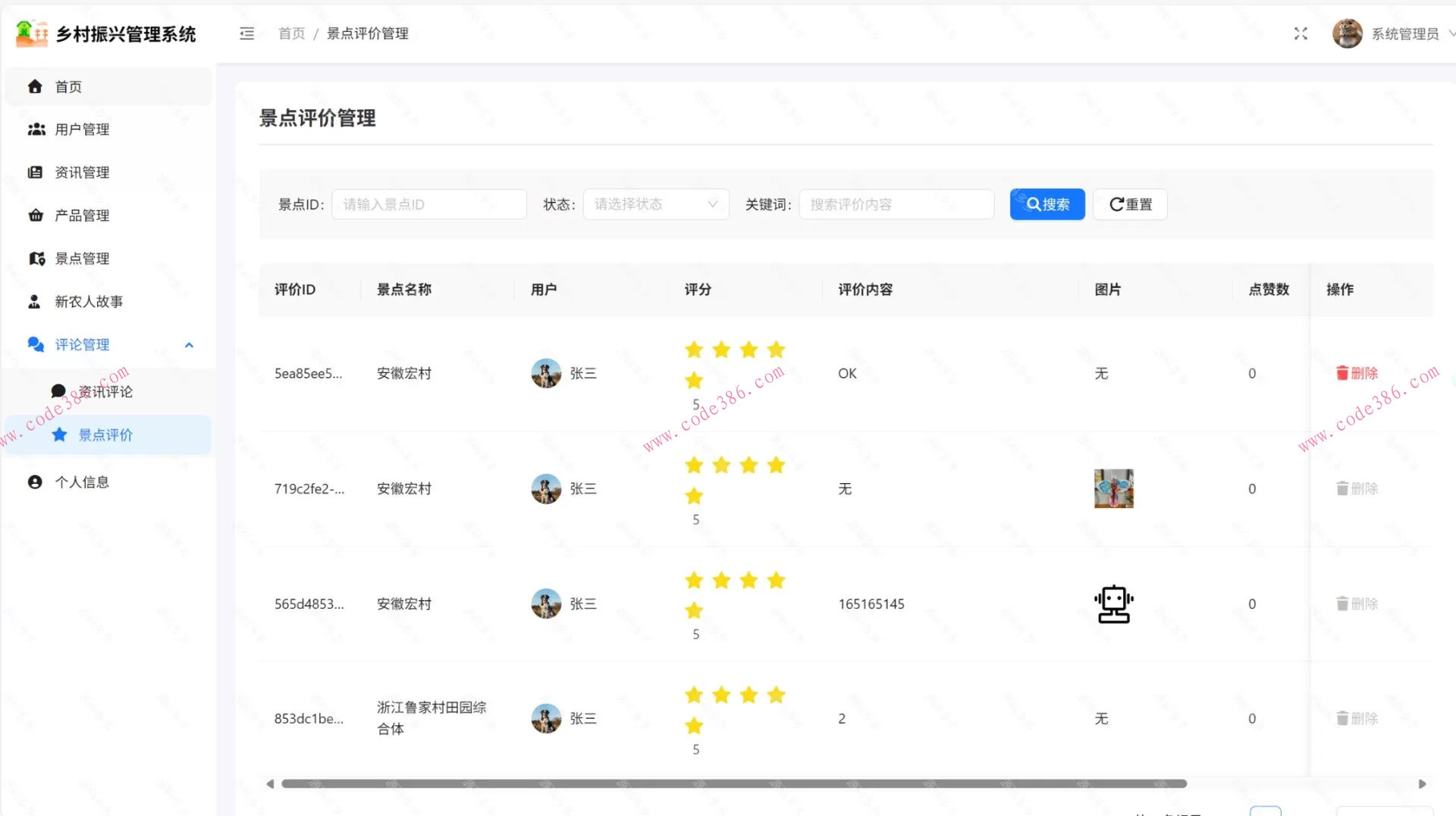This screenshot has width=1456, height=816.
Task: Click the 请输入景点ID input field
Action: [428, 204]
